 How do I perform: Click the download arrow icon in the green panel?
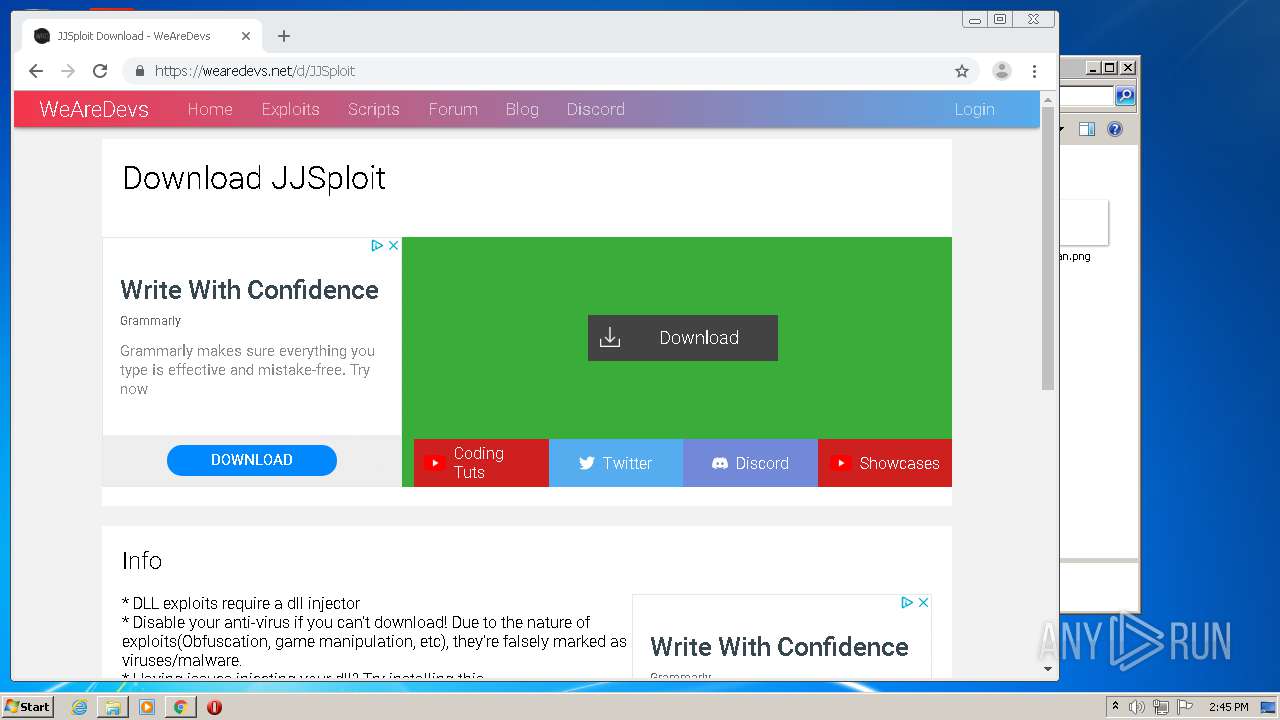tap(610, 338)
